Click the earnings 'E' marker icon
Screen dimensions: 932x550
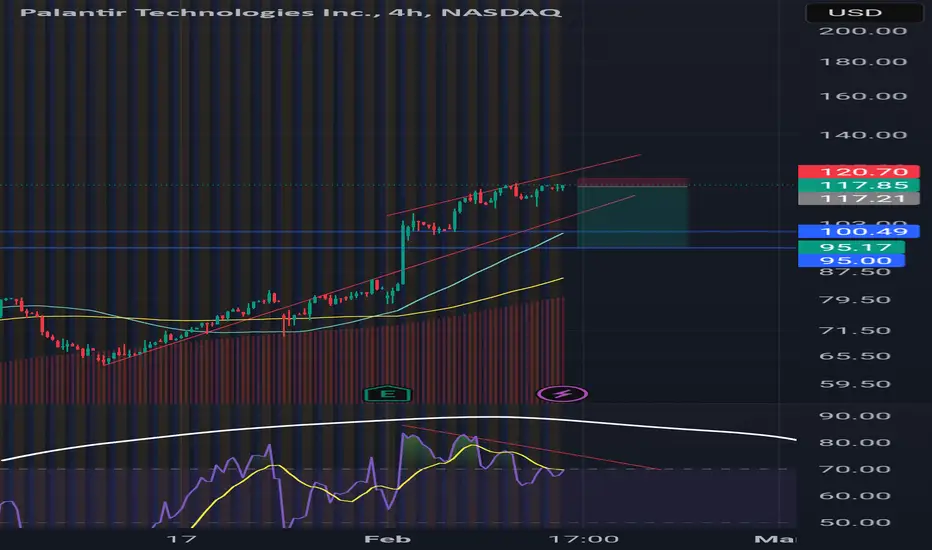[387, 394]
